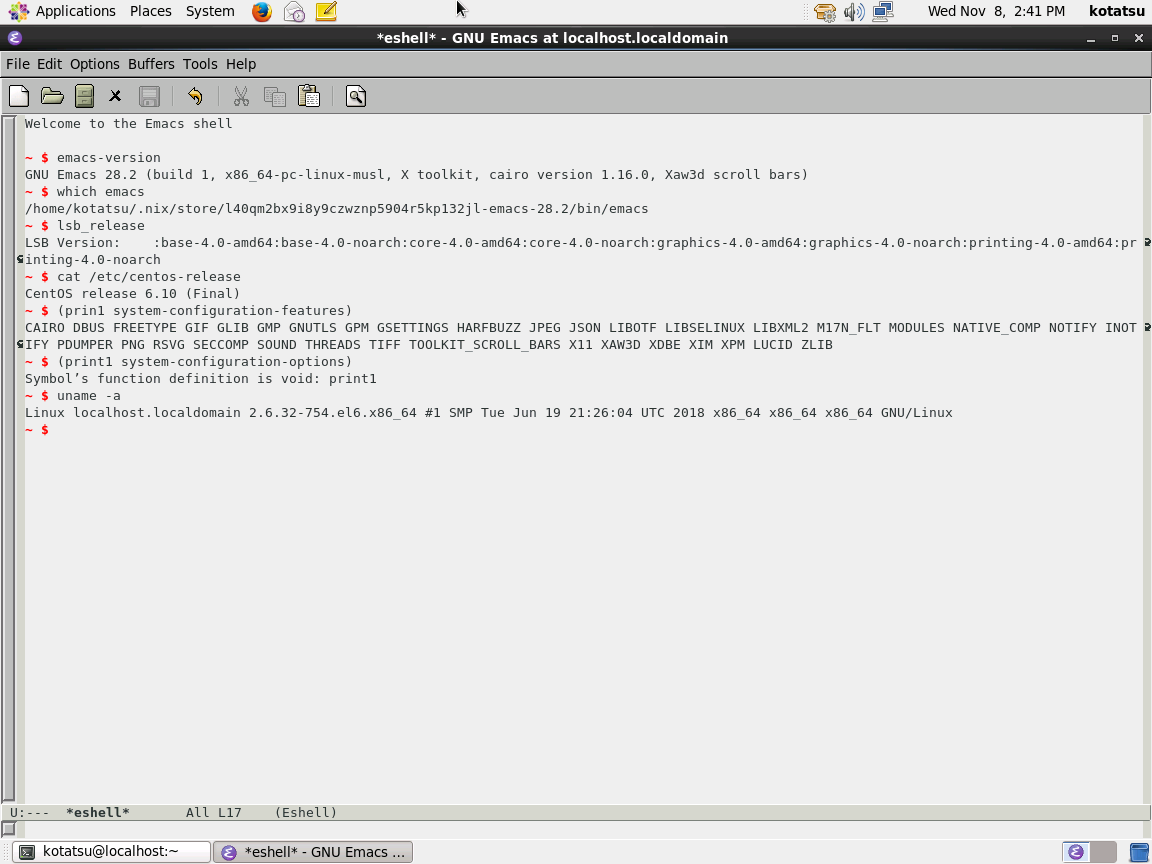1152x864 pixels.
Task: Expand the Places menu in panel
Action: click(x=150, y=11)
